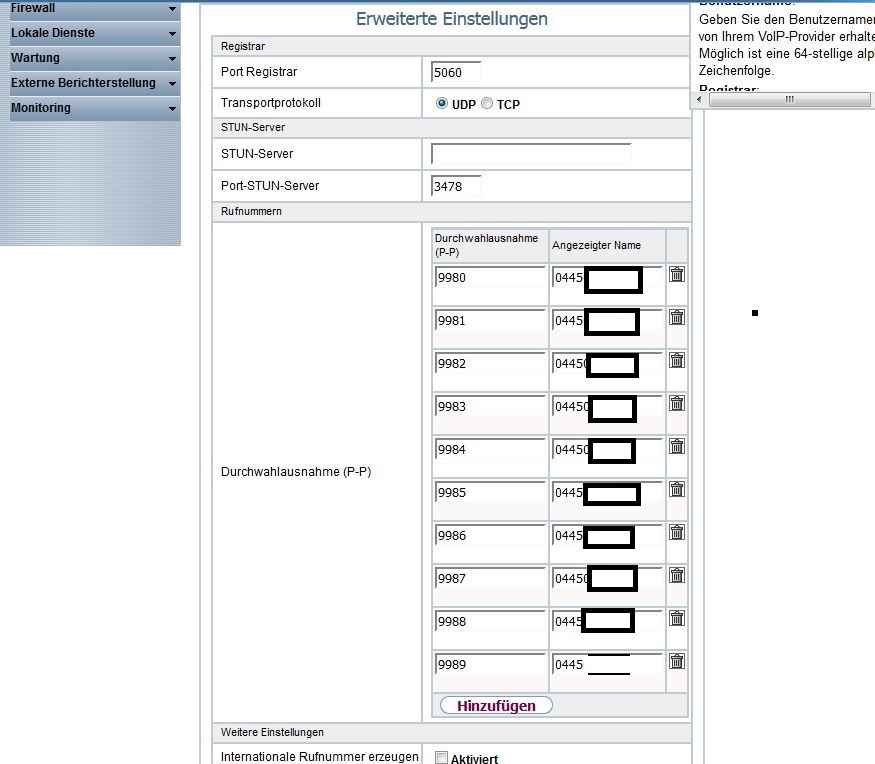Delete the 9981 extension row
The width and height of the screenshot is (875, 764).
(x=677, y=317)
